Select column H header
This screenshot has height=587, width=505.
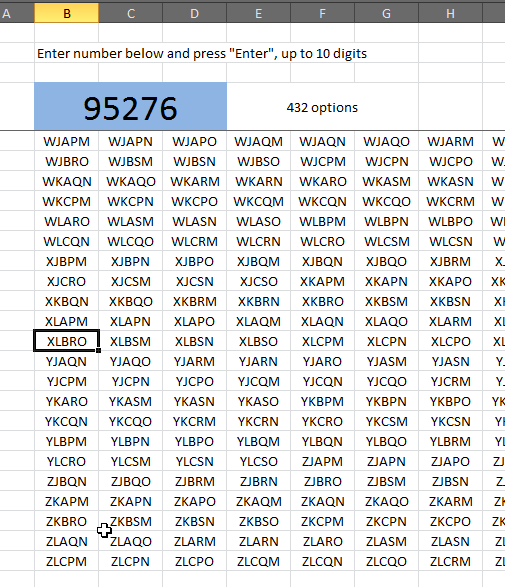tap(450, 13)
